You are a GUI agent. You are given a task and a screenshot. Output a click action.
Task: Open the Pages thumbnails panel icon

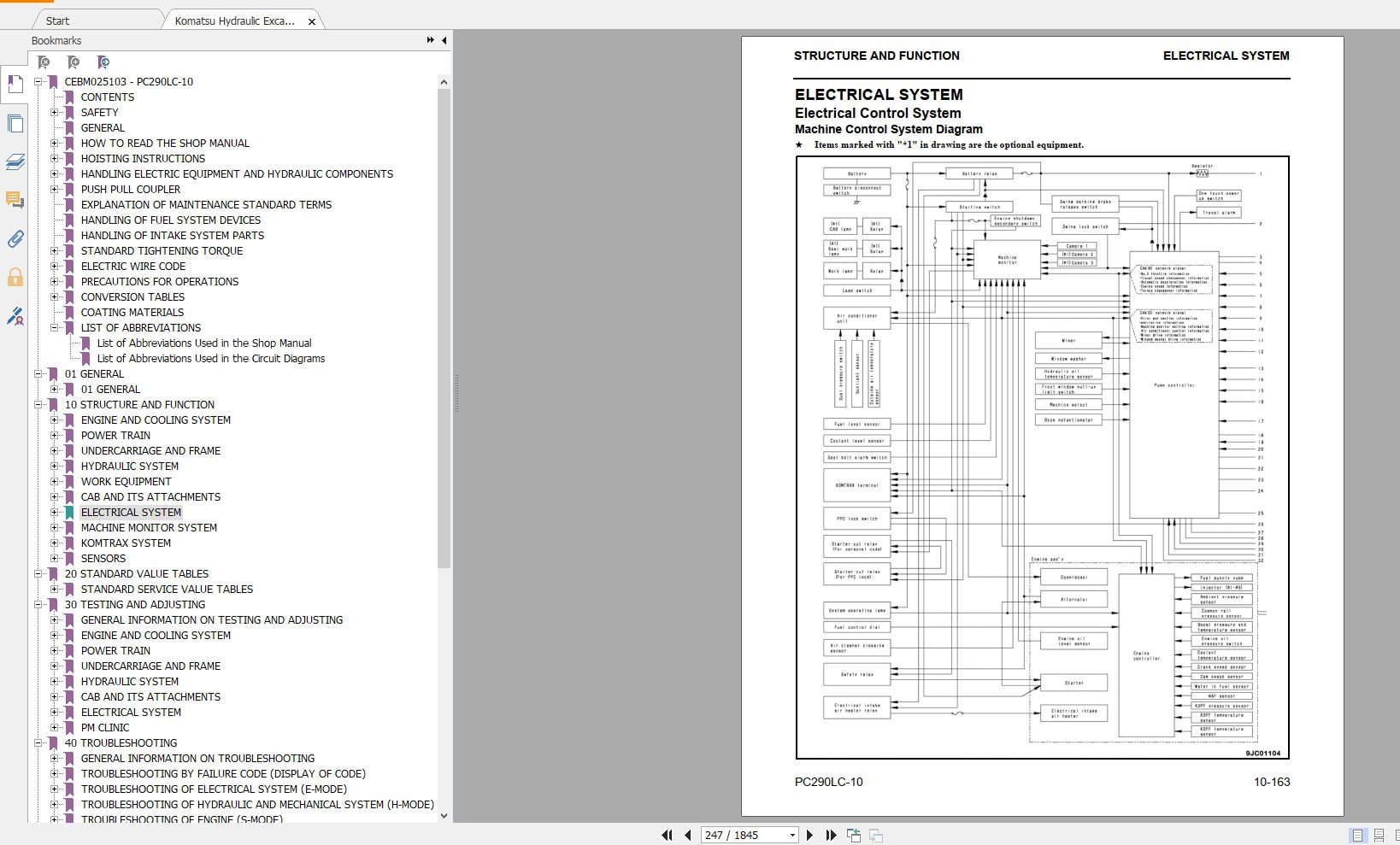(x=15, y=123)
